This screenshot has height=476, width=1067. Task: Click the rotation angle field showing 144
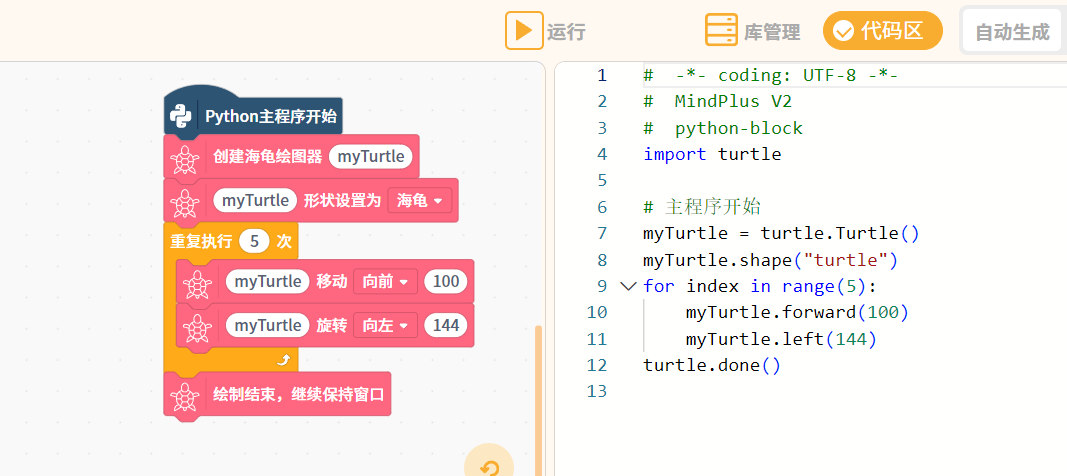446,326
